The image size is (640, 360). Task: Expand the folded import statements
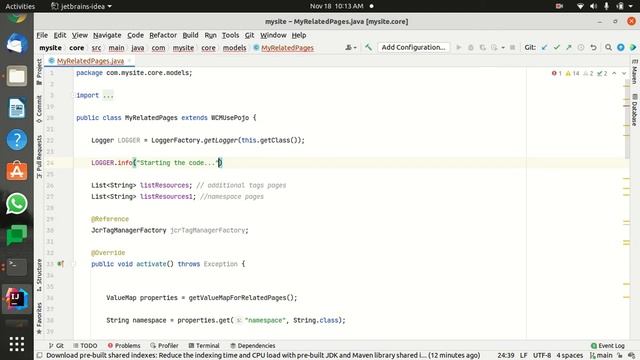point(108,96)
